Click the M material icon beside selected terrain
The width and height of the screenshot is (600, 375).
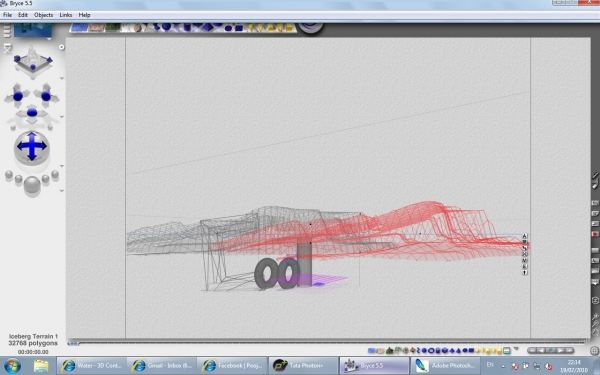pyautogui.click(x=525, y=260)
